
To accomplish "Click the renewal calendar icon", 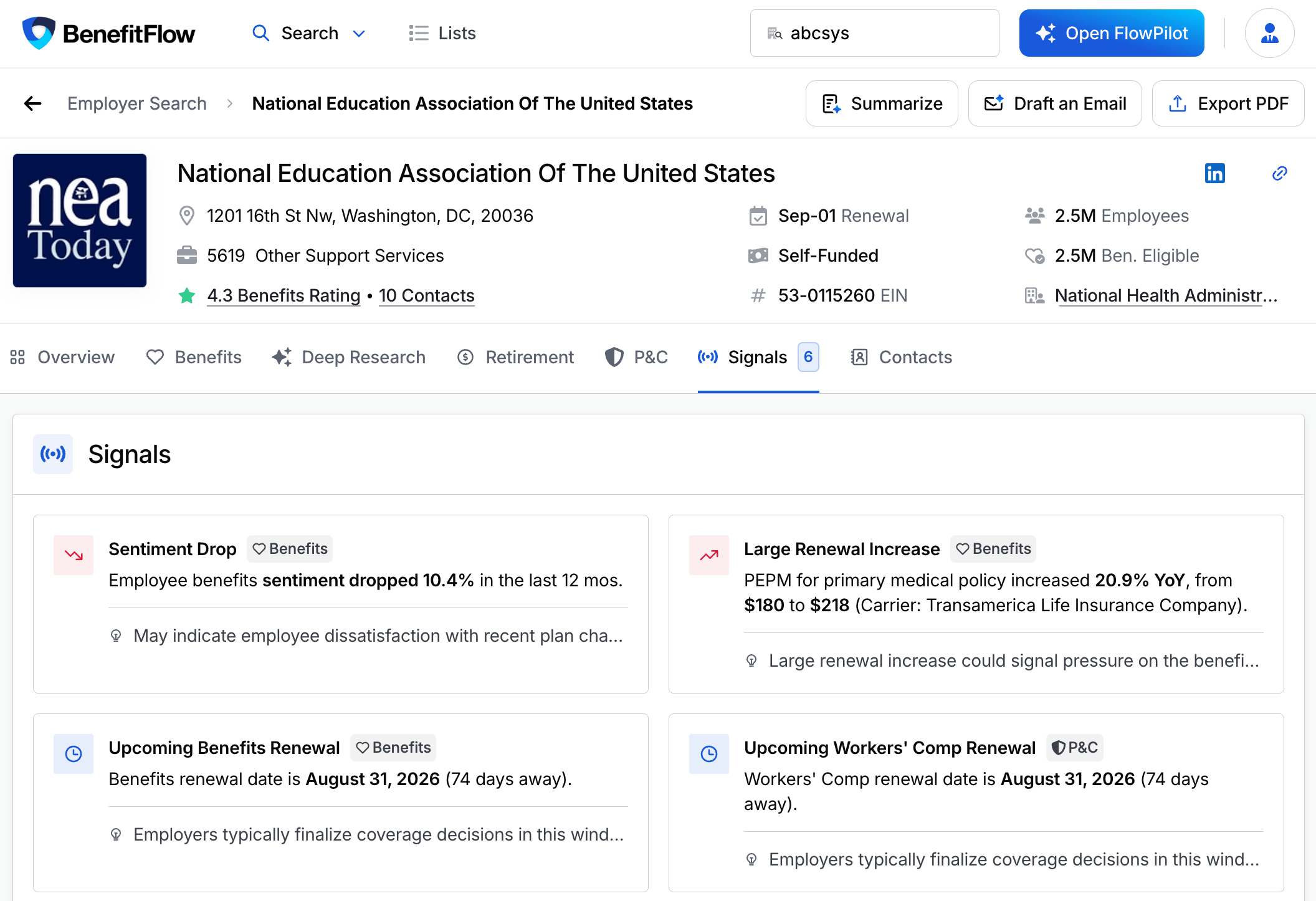I will pyautogui.click(x=758, y=216).
